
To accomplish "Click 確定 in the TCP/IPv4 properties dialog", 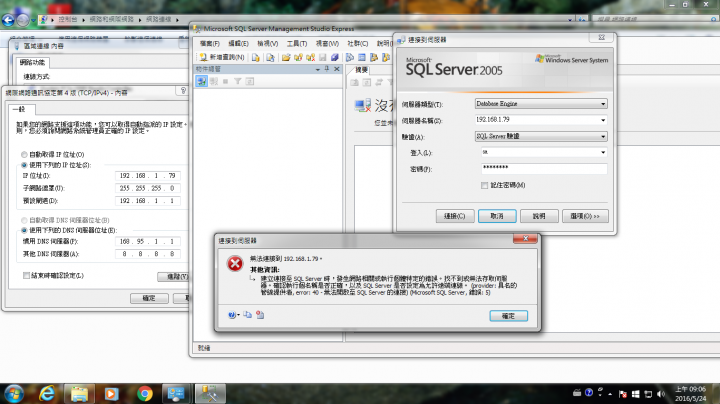I will 149,298.
